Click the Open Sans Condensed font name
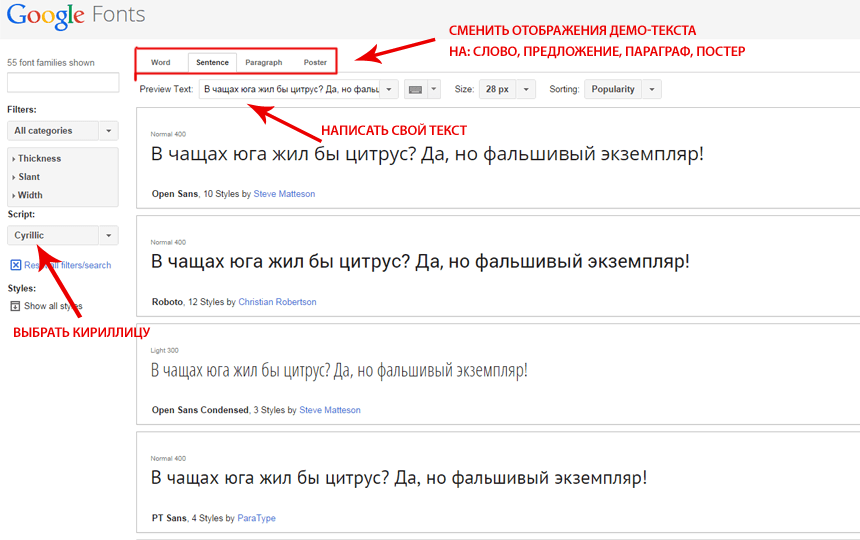The height and width of the screenshot is (540, 860). click(200, 410)
